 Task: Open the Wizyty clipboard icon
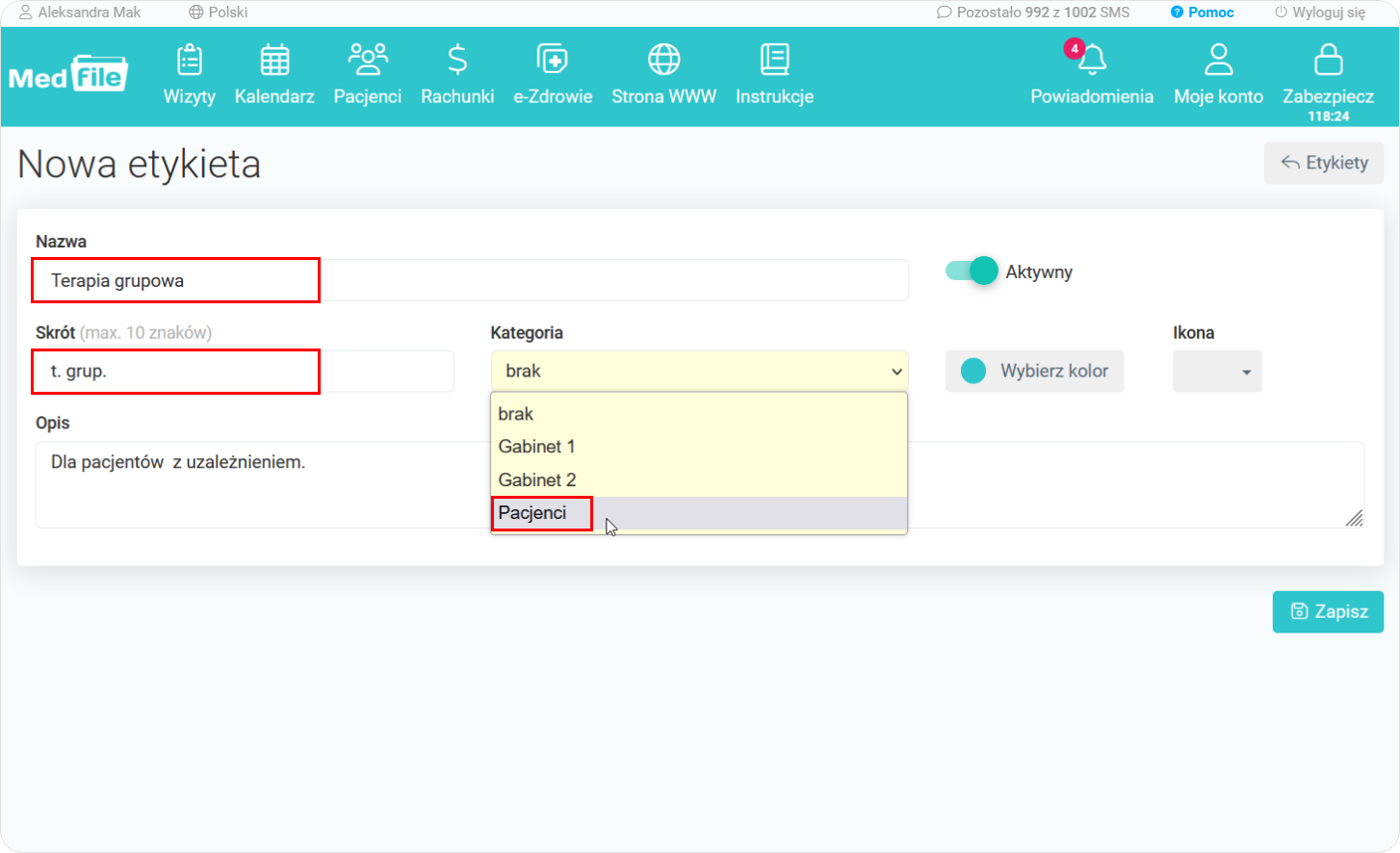[190, 60]
